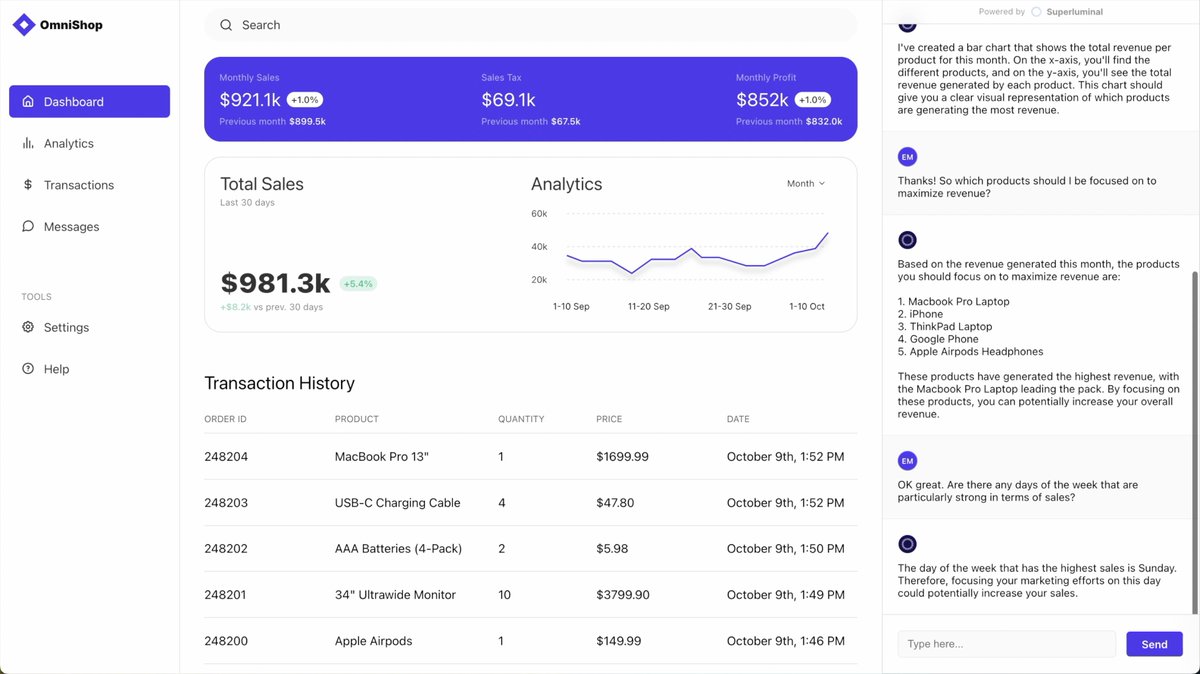Click the +5.4% Total Sales badge

coord(358,284)
